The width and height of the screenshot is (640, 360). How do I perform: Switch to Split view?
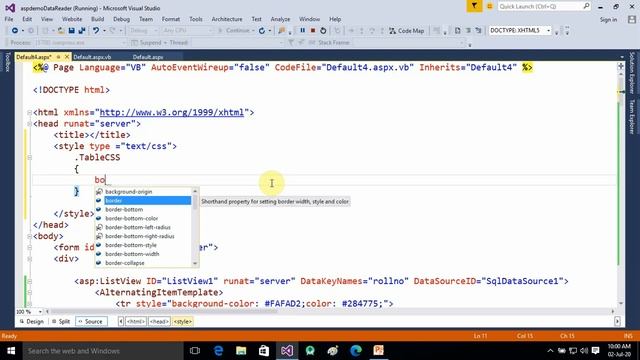pos(61,322)
